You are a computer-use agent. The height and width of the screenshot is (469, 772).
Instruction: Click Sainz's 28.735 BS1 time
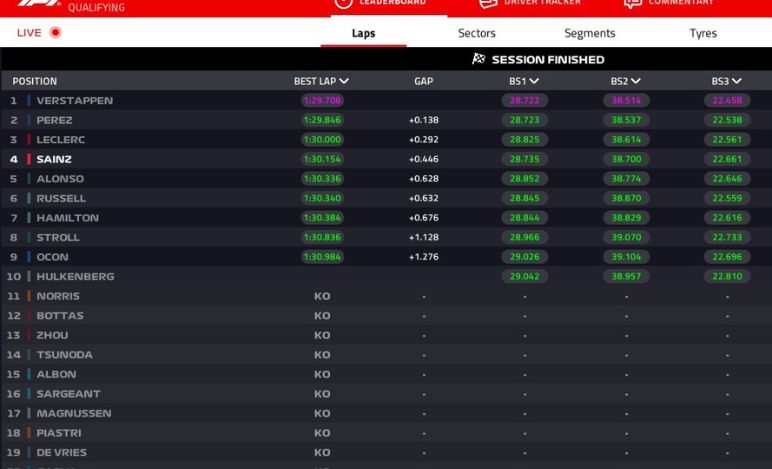525,159
